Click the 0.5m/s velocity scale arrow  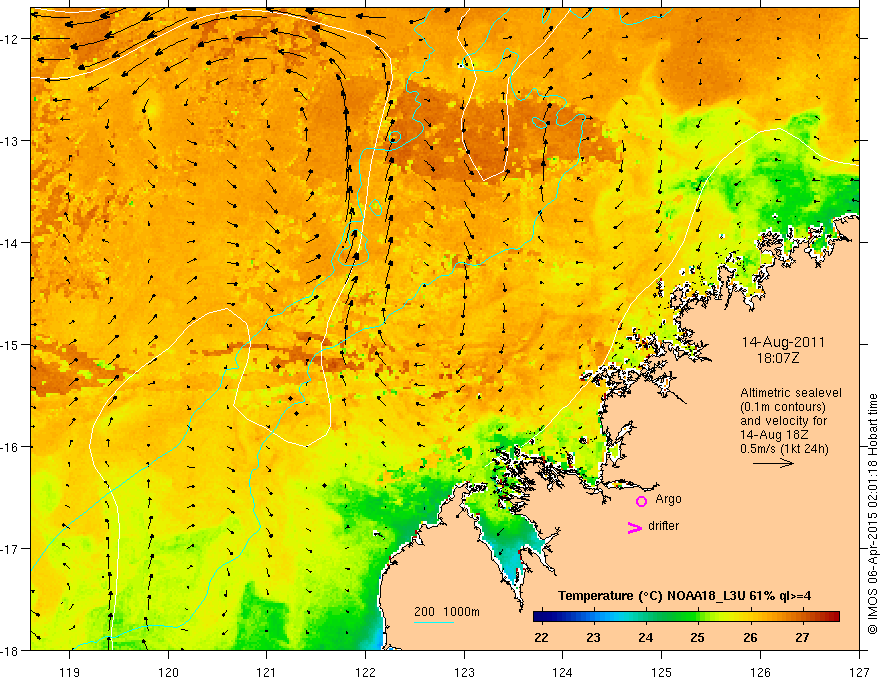tap(773, 463)
